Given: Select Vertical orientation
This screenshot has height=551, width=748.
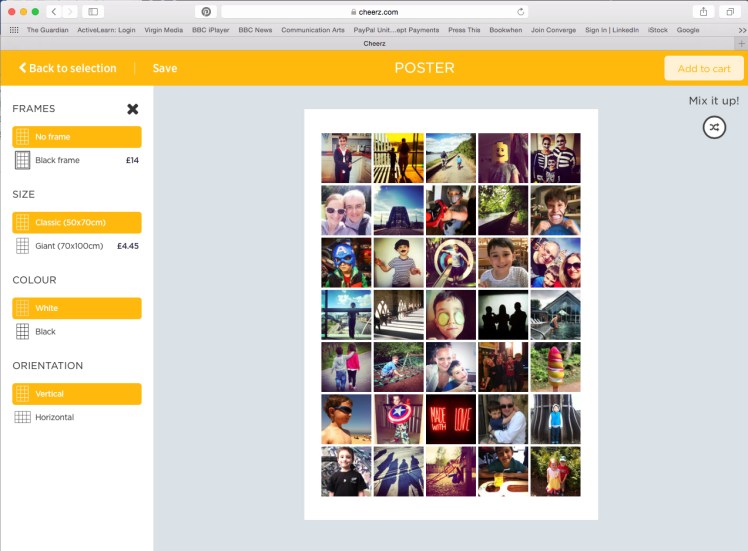Looking at the screenshot, I should [x=77, y=394].
